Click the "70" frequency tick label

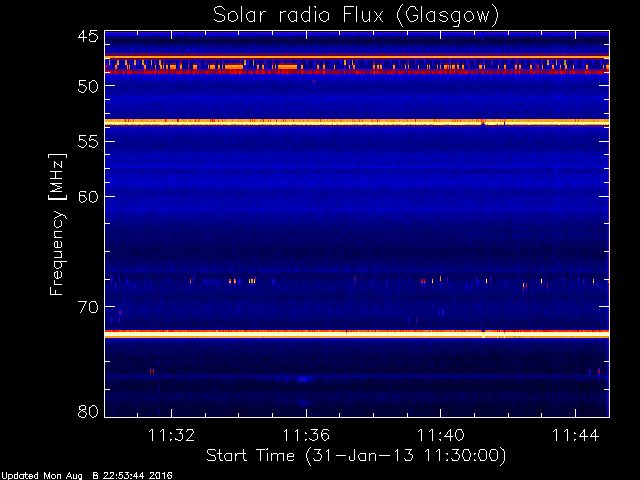click(88, 307)
